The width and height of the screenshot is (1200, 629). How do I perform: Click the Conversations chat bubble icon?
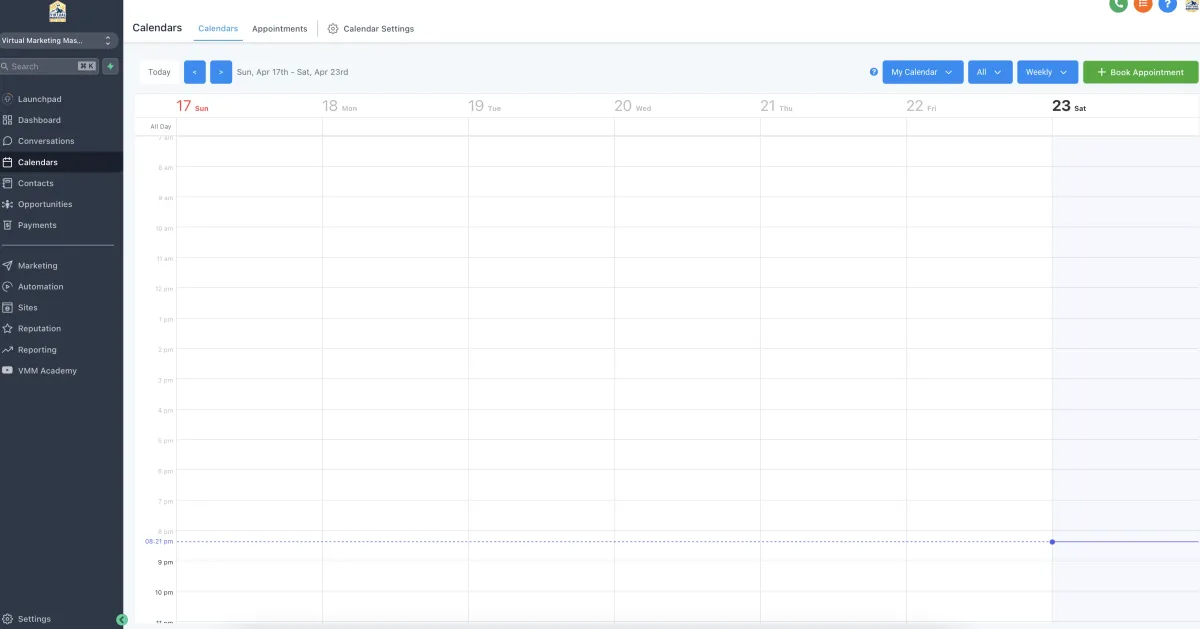[8, 141]
